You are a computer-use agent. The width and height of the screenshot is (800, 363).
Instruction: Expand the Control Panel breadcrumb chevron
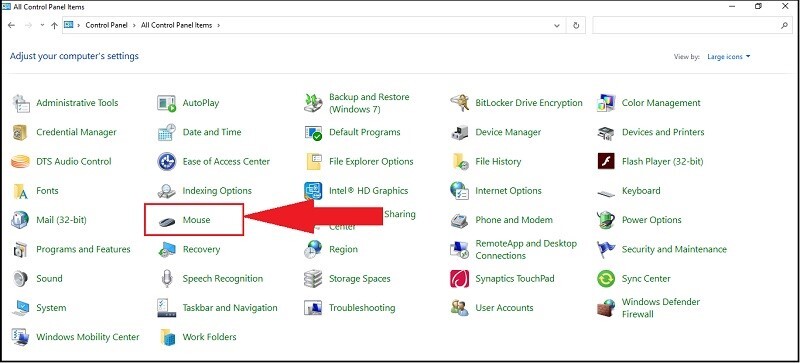coord(133,25)
